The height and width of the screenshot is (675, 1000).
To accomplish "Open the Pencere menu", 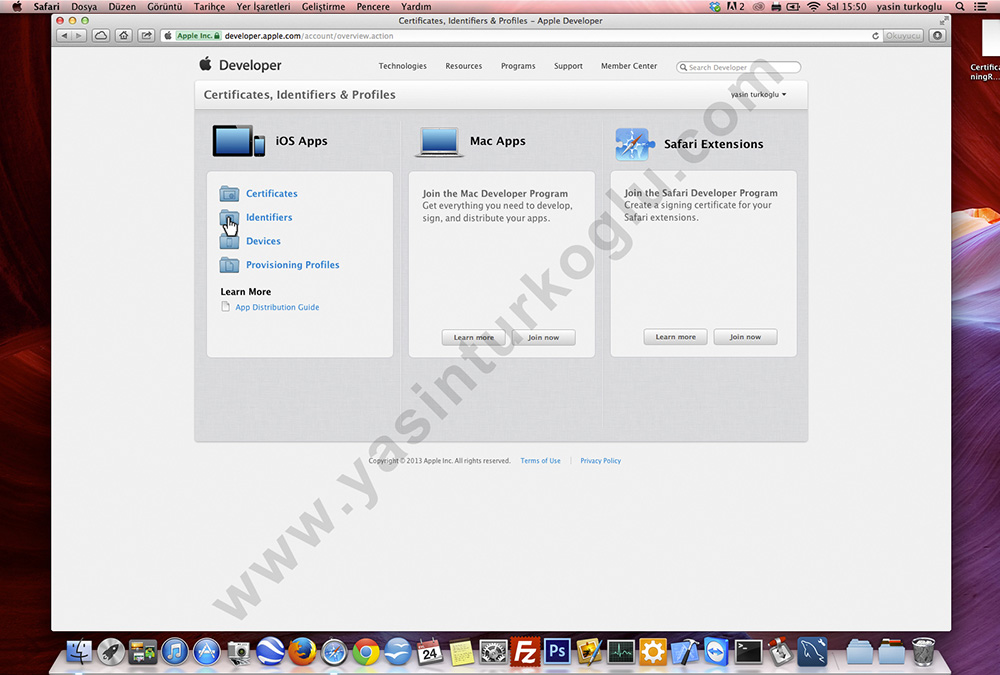I will click(373, 6).
